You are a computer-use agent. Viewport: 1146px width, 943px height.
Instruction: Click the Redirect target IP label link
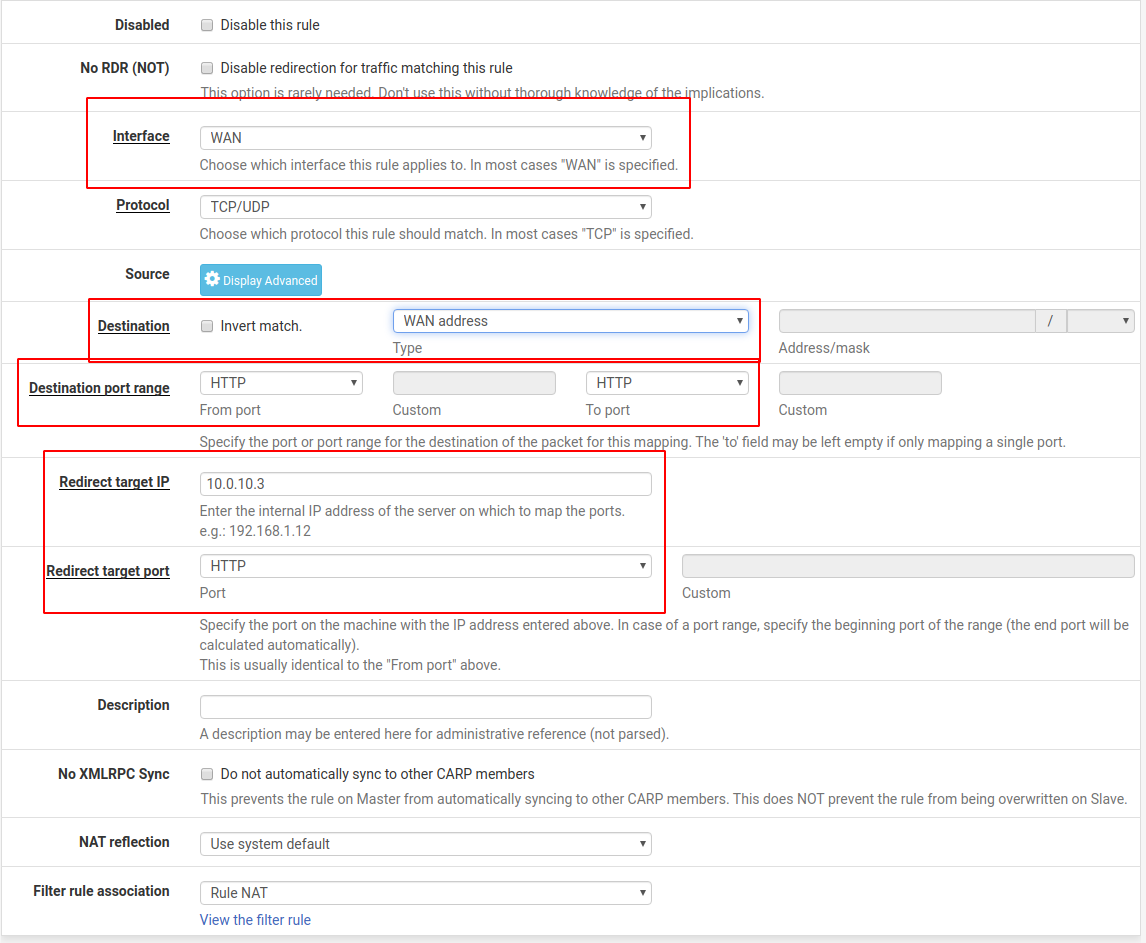115,482
